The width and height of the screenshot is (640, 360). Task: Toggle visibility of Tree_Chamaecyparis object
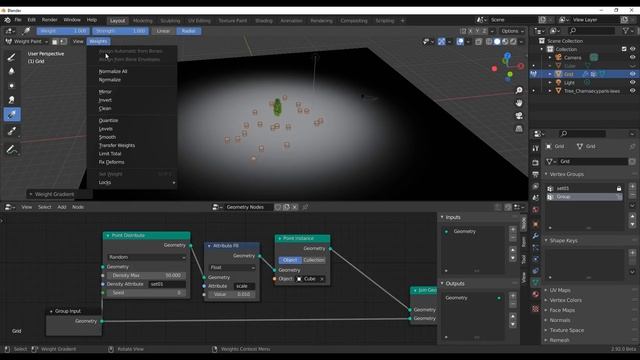pos(632,91)
